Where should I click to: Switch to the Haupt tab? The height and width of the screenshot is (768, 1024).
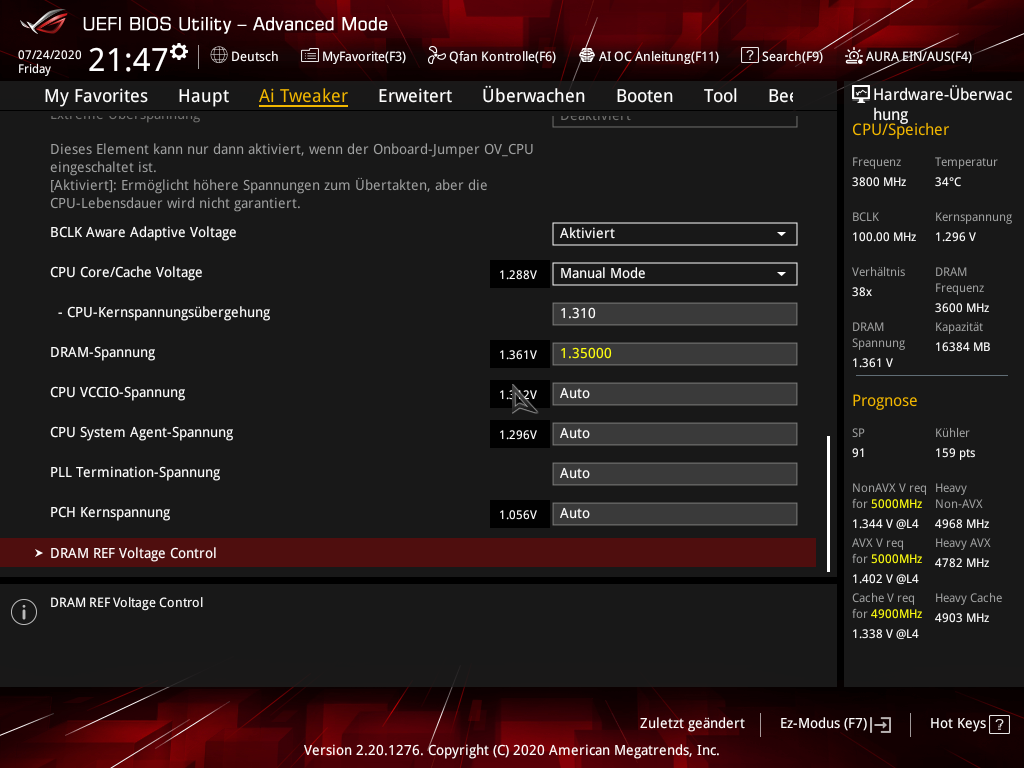pos(204,96)
